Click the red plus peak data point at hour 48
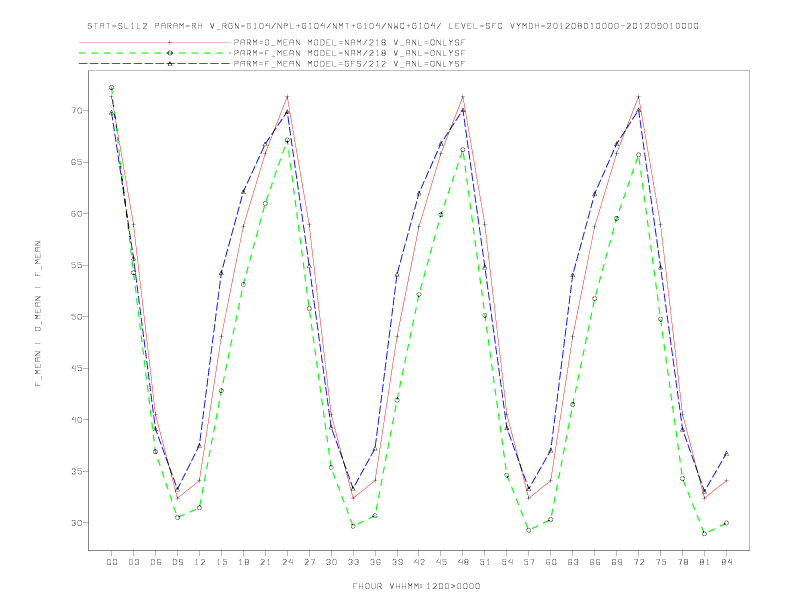This screenshot has height=612, width=792. tap(463, 96)
